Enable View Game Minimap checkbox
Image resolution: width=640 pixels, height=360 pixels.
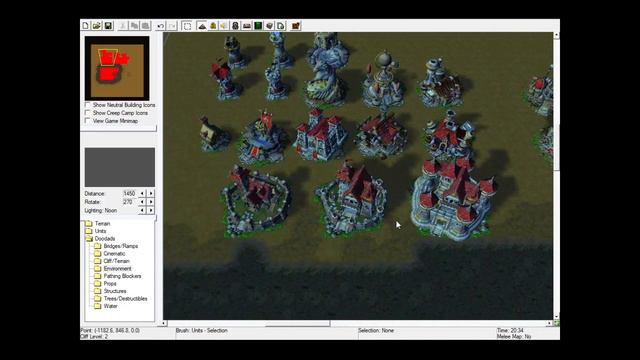click(87, 121)
